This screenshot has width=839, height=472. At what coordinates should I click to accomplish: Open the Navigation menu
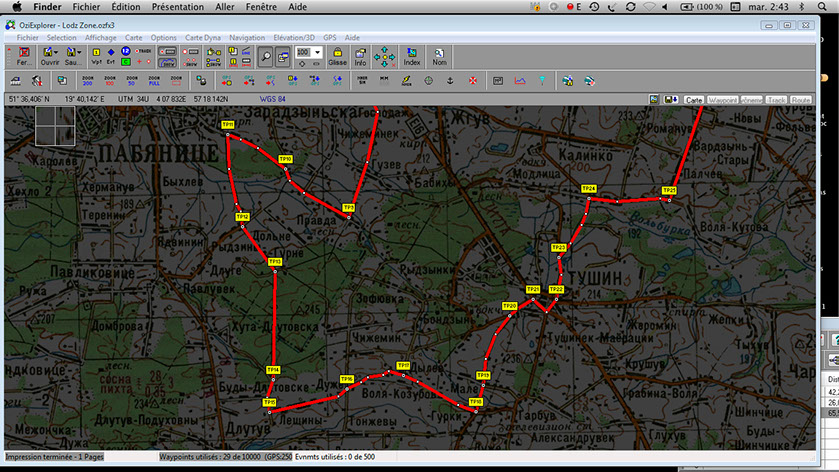[x=246, y=37]
